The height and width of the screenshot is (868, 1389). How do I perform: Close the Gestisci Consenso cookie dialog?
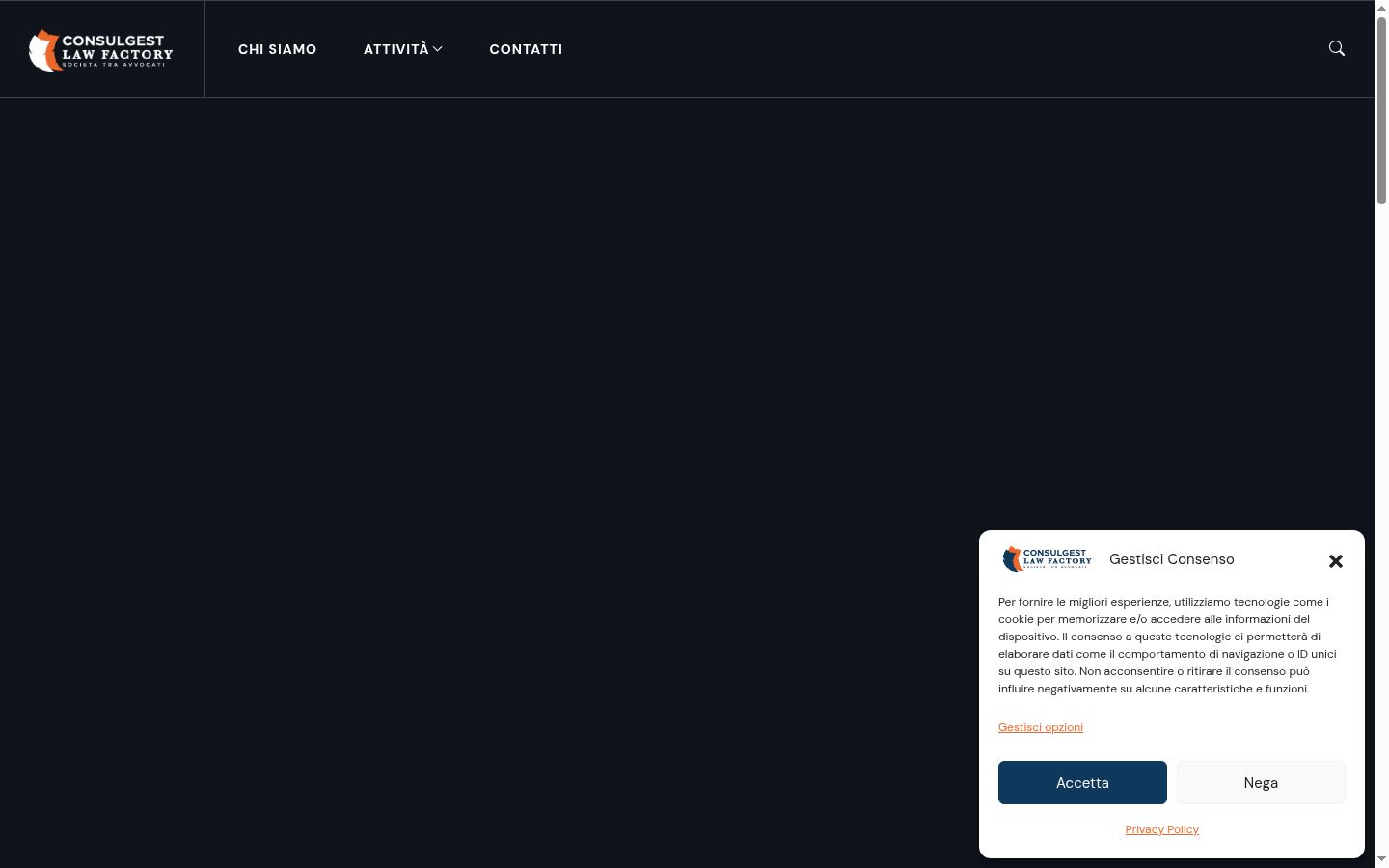tap(1336, 561)
